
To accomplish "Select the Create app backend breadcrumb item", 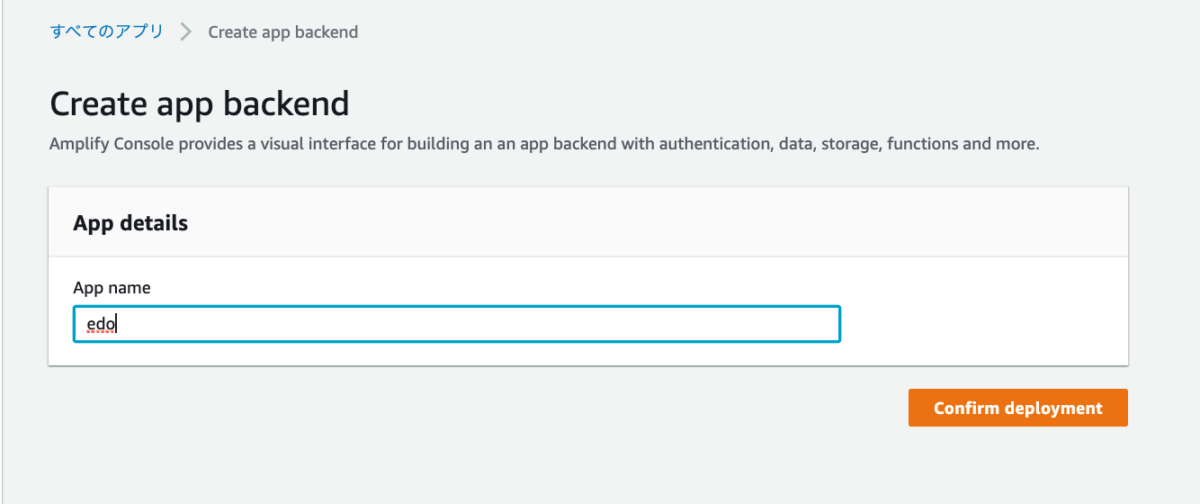I will [282, 32].
